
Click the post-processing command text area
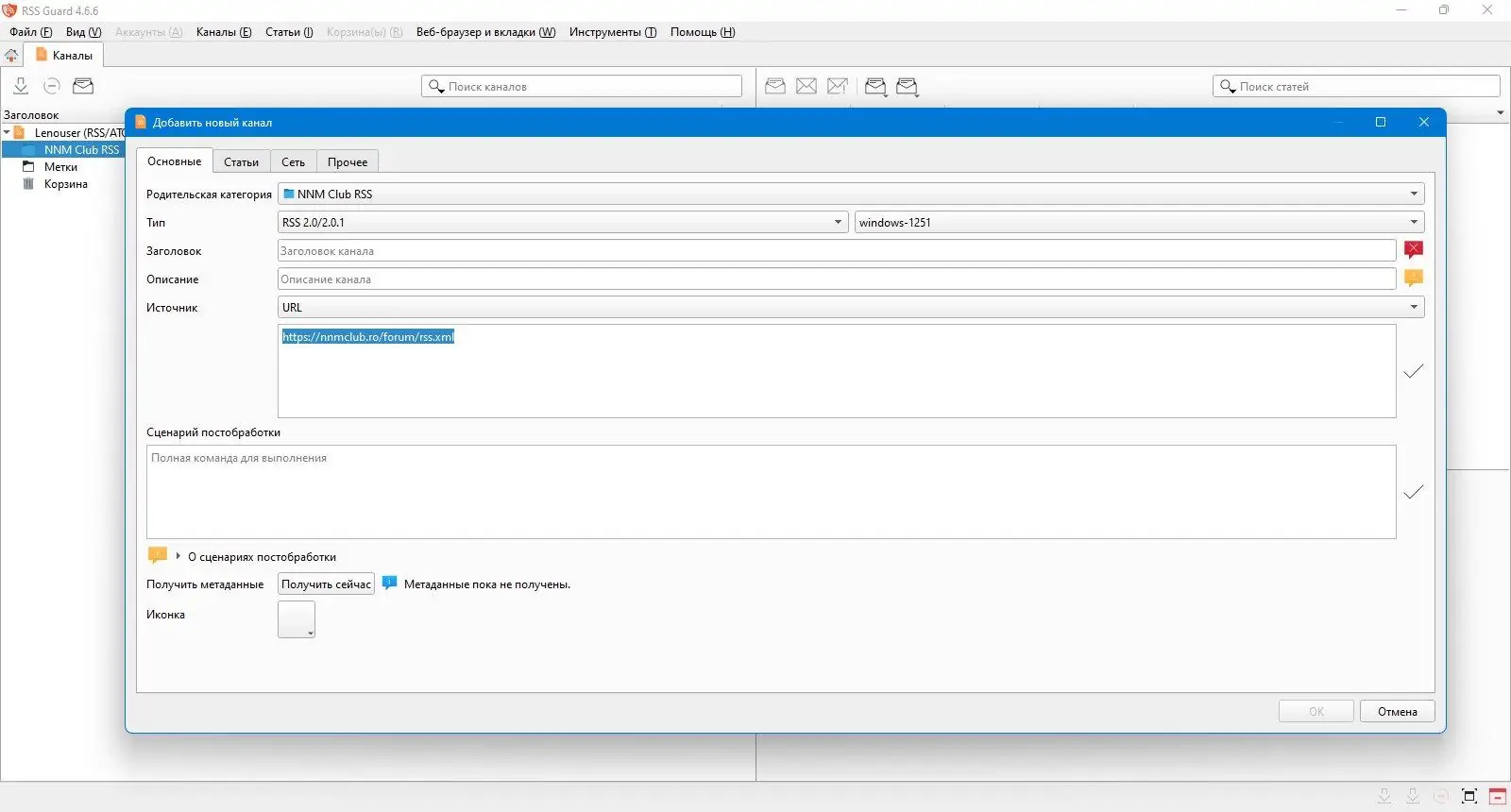coord(771,492)
